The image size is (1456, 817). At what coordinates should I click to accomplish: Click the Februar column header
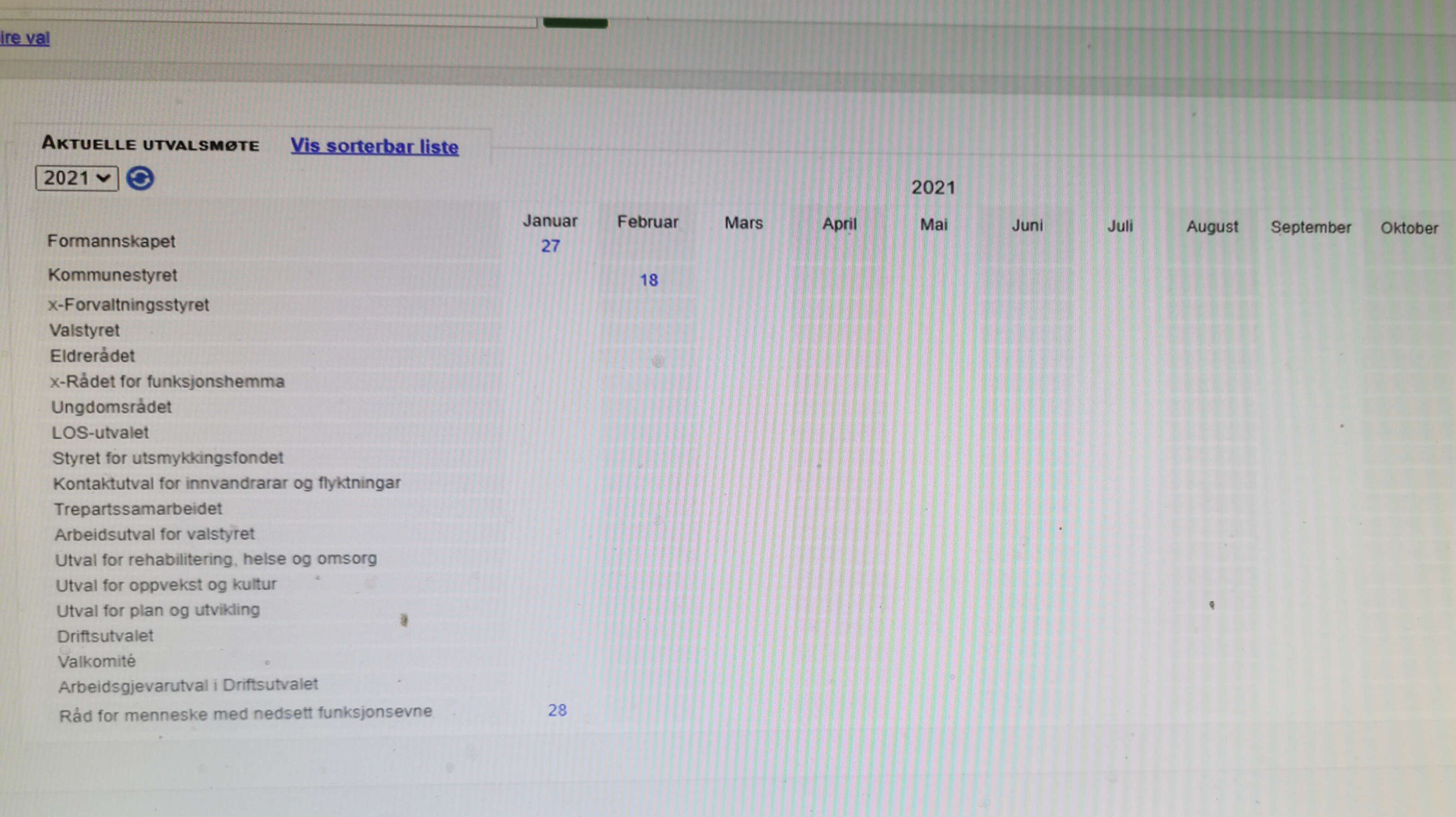tap(647, 222)
